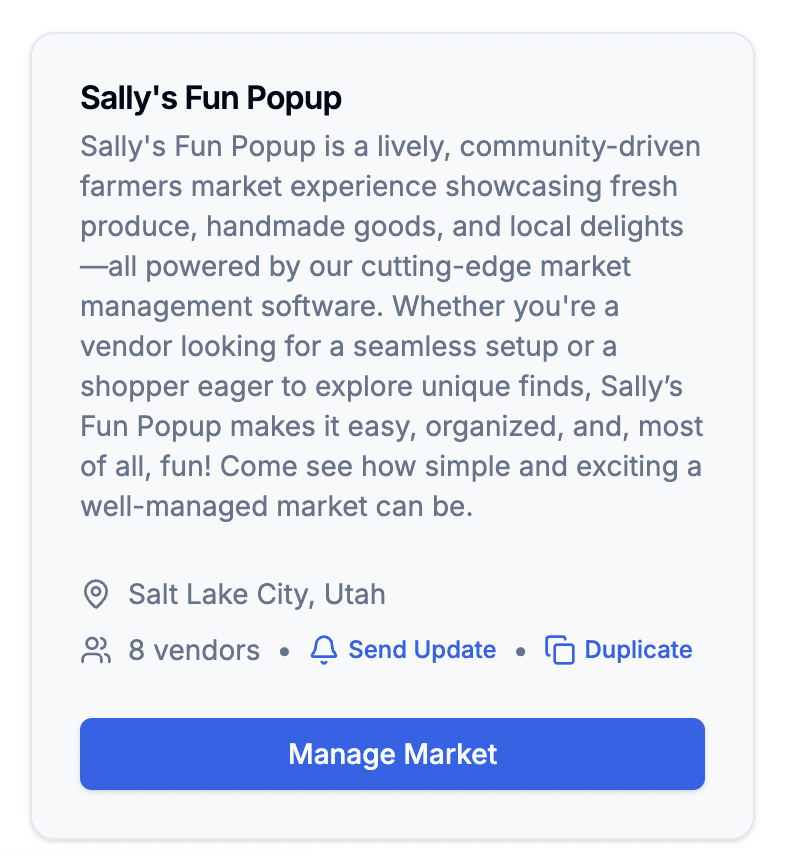790x856 pixels.
Task: Tap the map marker next to Salt Lake City
Action: click(x=96, y=594)
